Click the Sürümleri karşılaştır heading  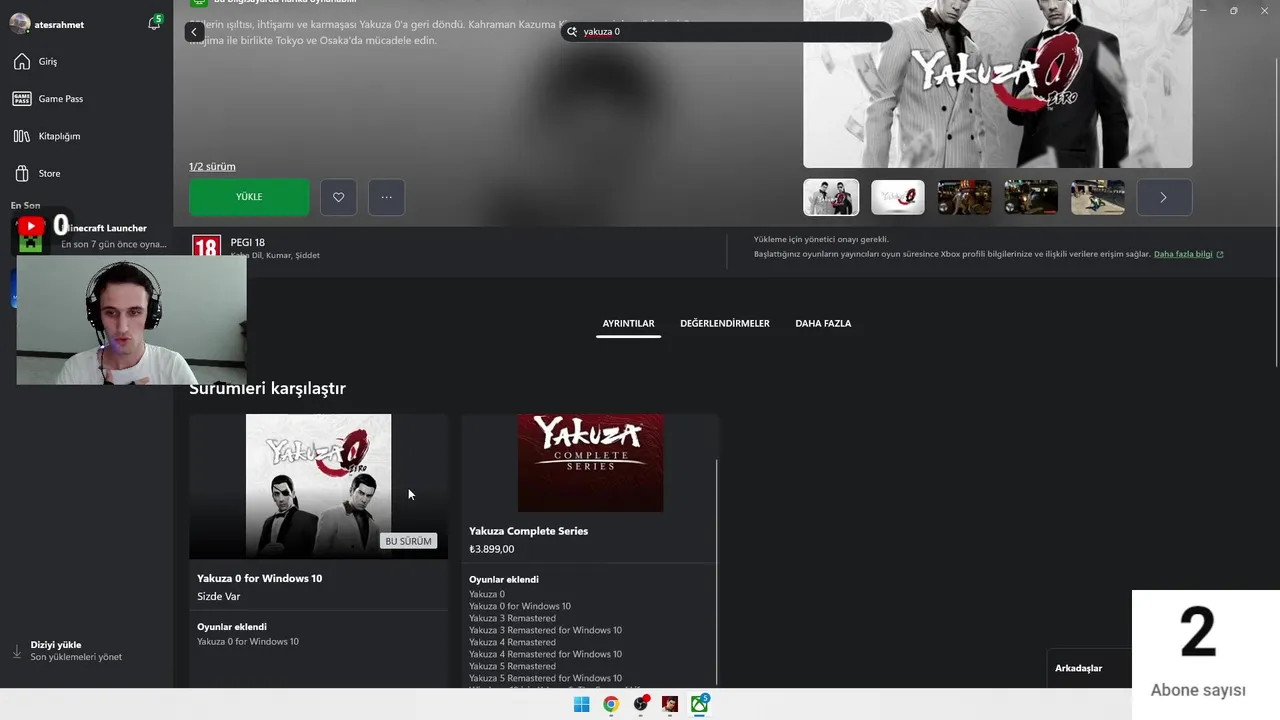click(267, 388)
